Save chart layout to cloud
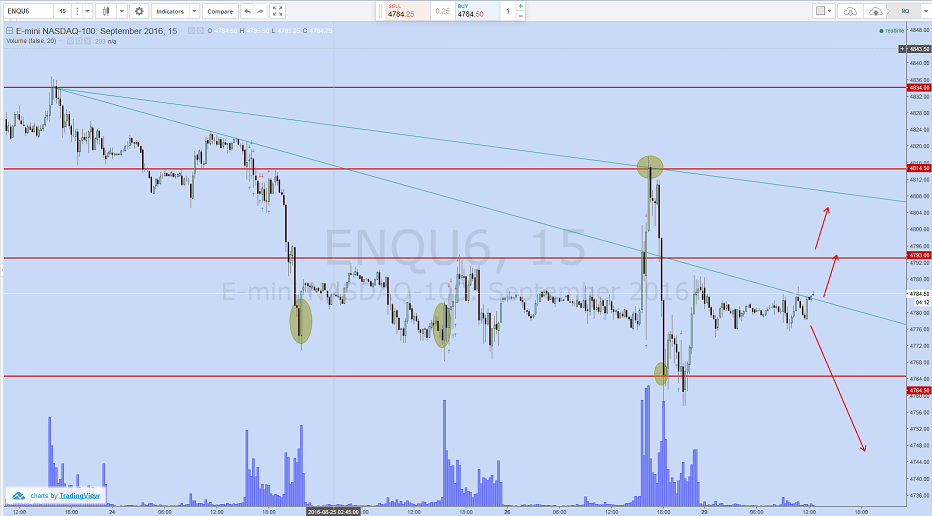Screen dimensions: 932x516 click(876, 11)
